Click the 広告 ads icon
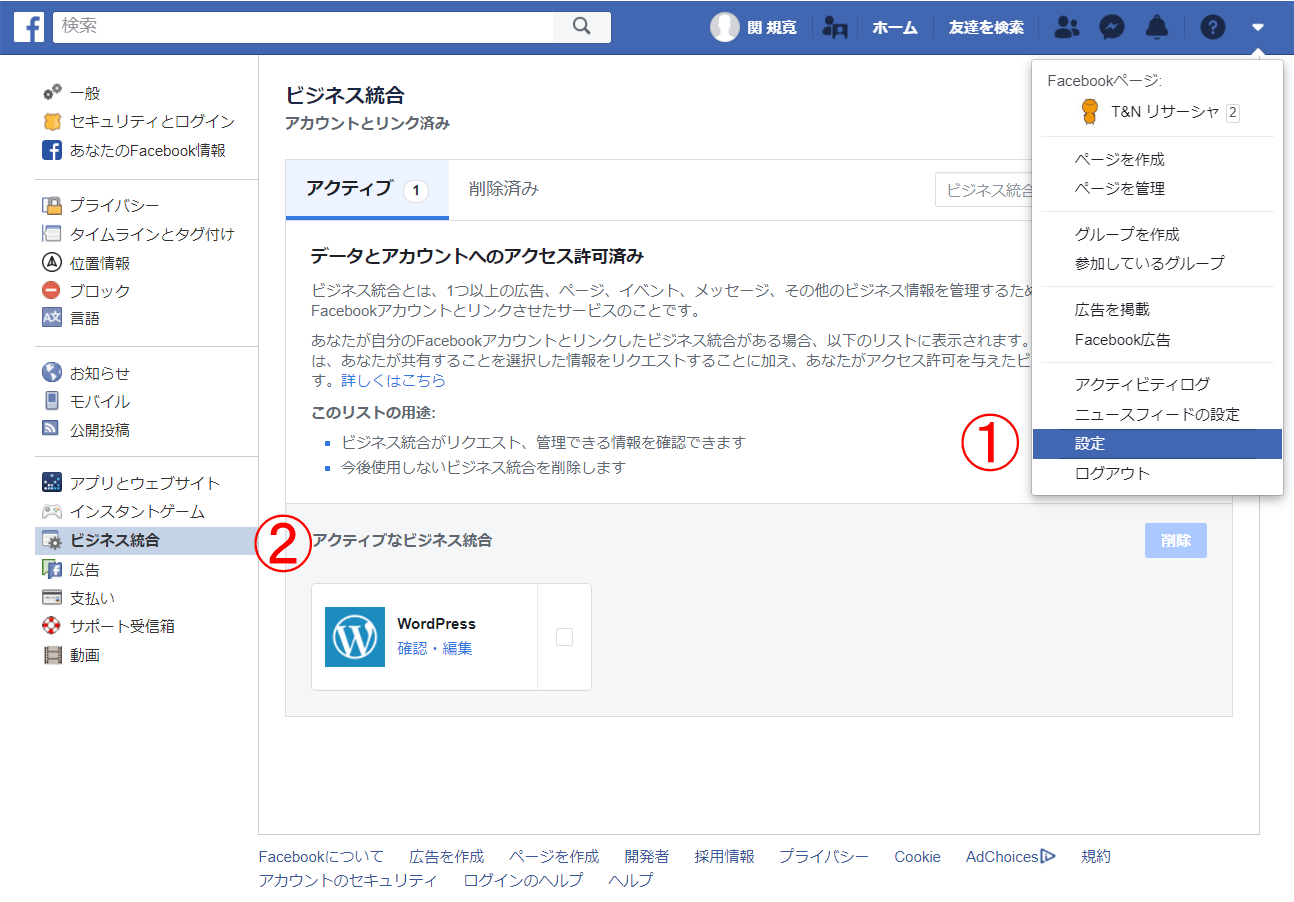1294x902 pixels. click(52, 569)
